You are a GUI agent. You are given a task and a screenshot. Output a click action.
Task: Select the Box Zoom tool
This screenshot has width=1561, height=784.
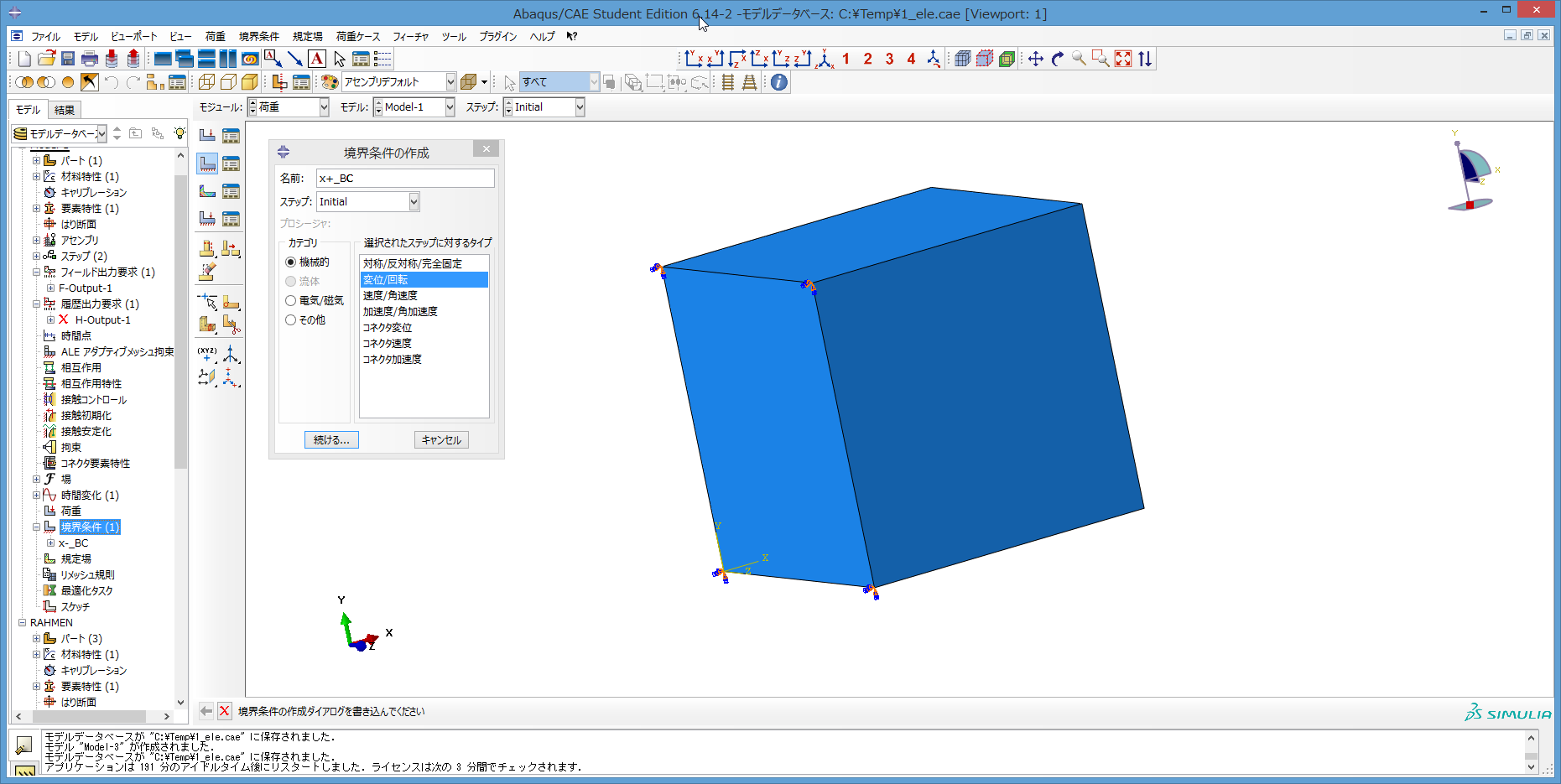[1101, 59]
